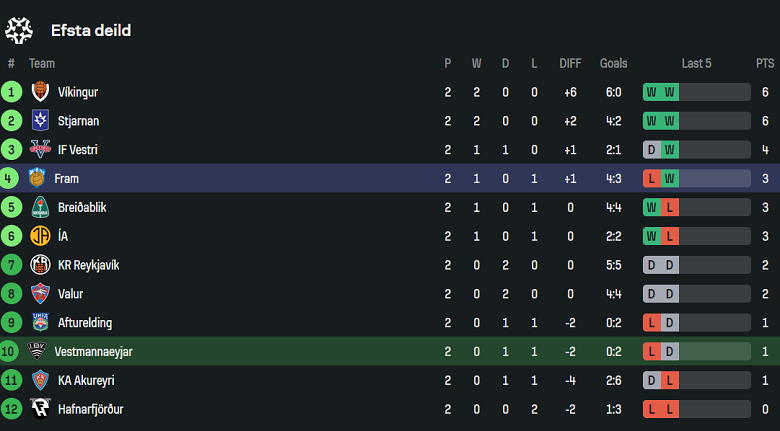
Task: Click the Víkingur team crest
Action: (x=41, y=92)
